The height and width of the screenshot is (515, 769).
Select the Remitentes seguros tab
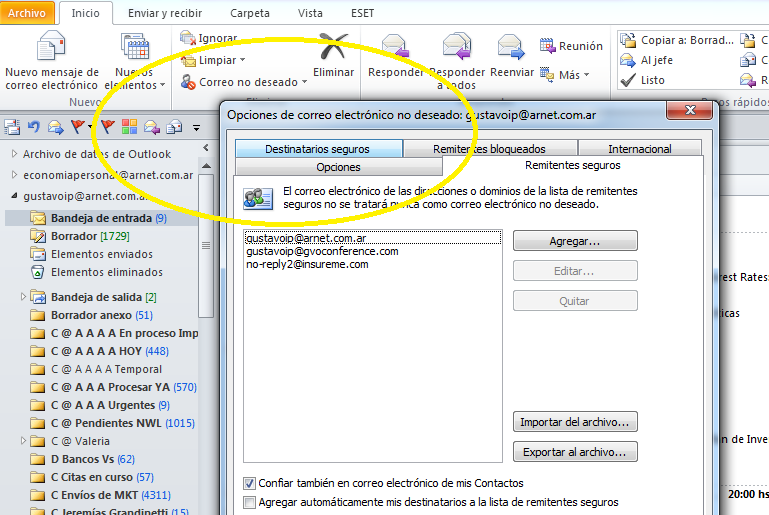tap(572, 165)
